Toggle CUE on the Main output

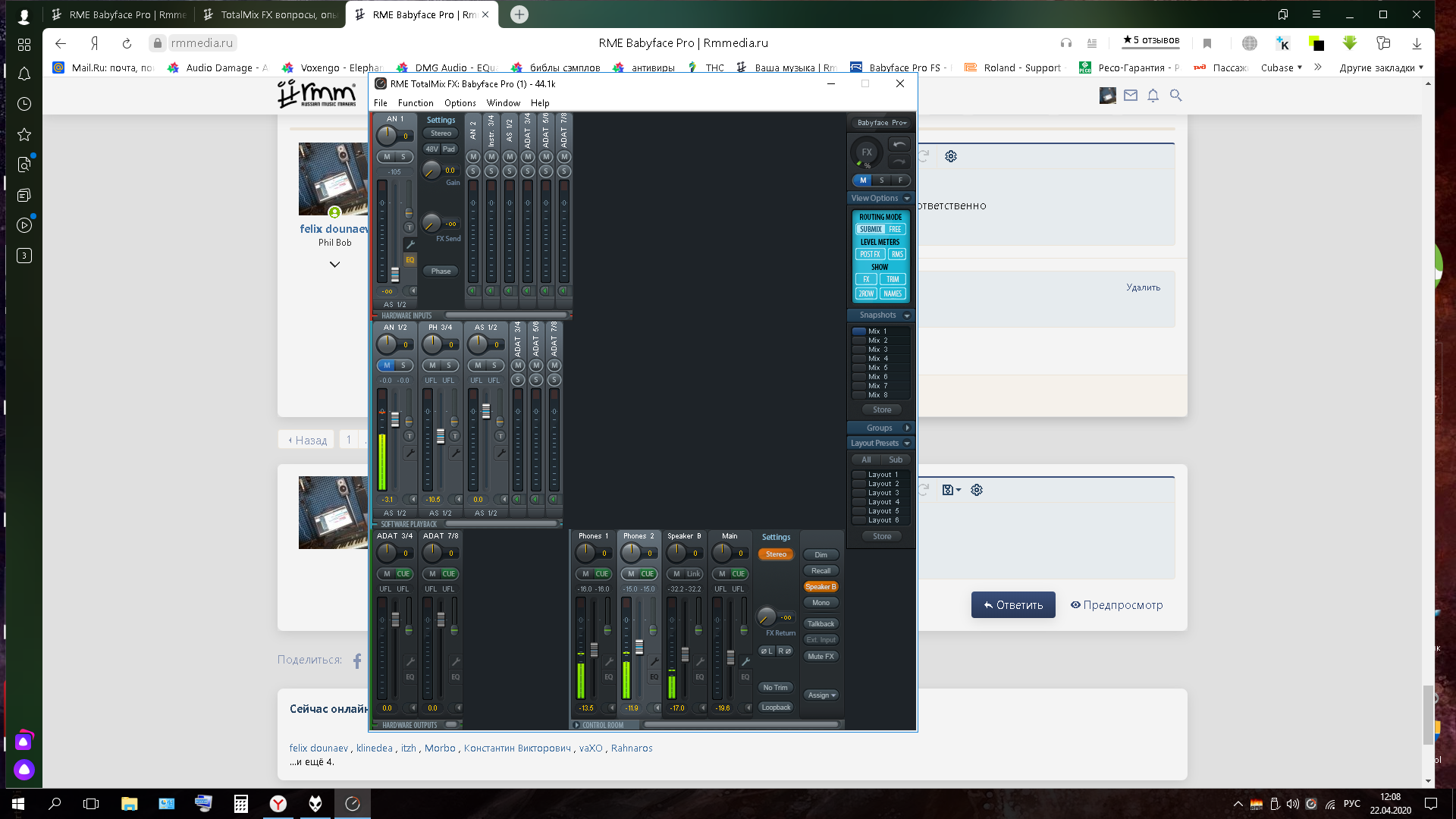point(738,574)
